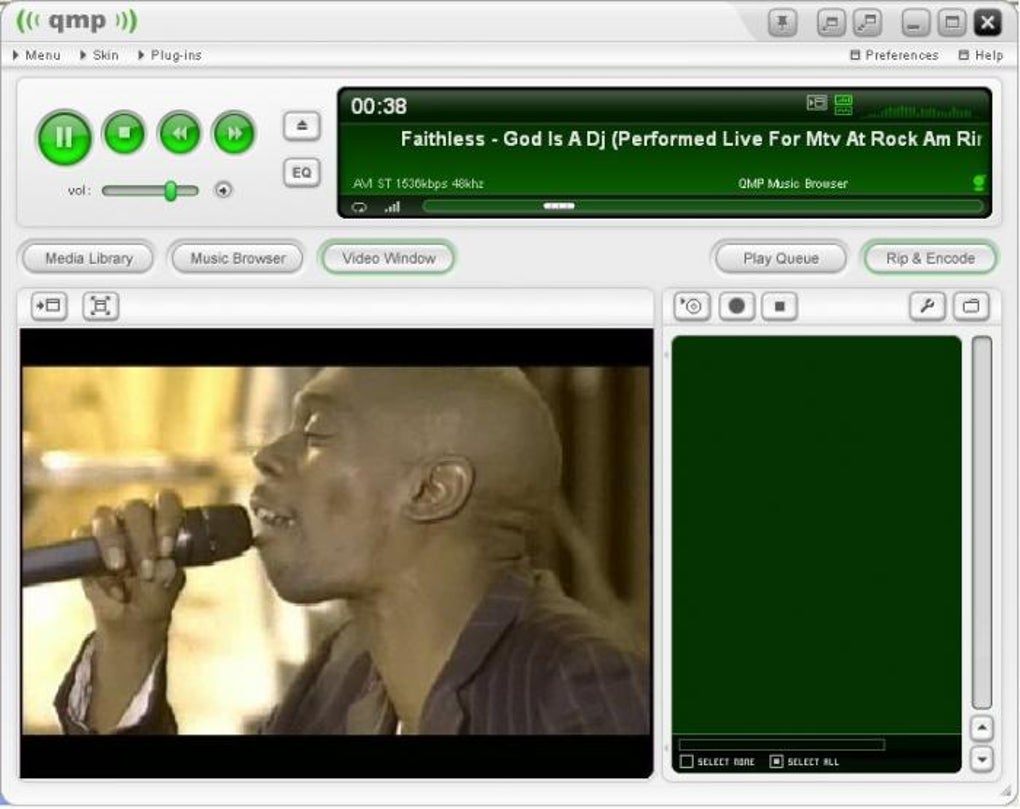This screenshot has height=809, width=1020.
Task: Click the seek bar position marker
Action: [x=559, y=206]
